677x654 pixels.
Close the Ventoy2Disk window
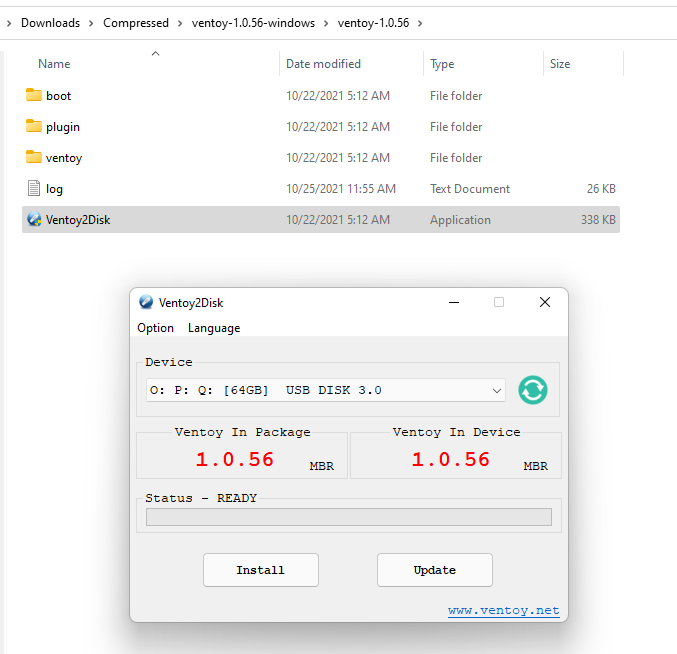point(545,302)
